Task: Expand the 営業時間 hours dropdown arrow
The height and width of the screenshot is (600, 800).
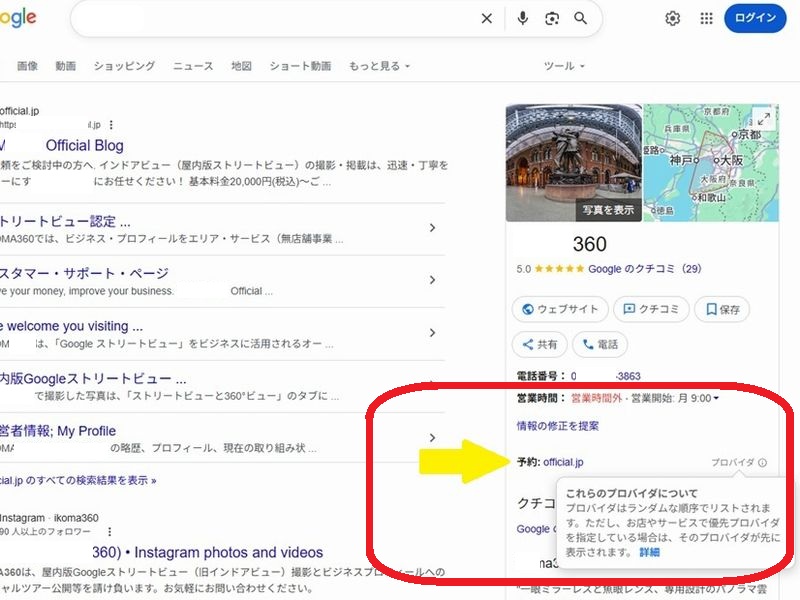Action: click(716, 398)
